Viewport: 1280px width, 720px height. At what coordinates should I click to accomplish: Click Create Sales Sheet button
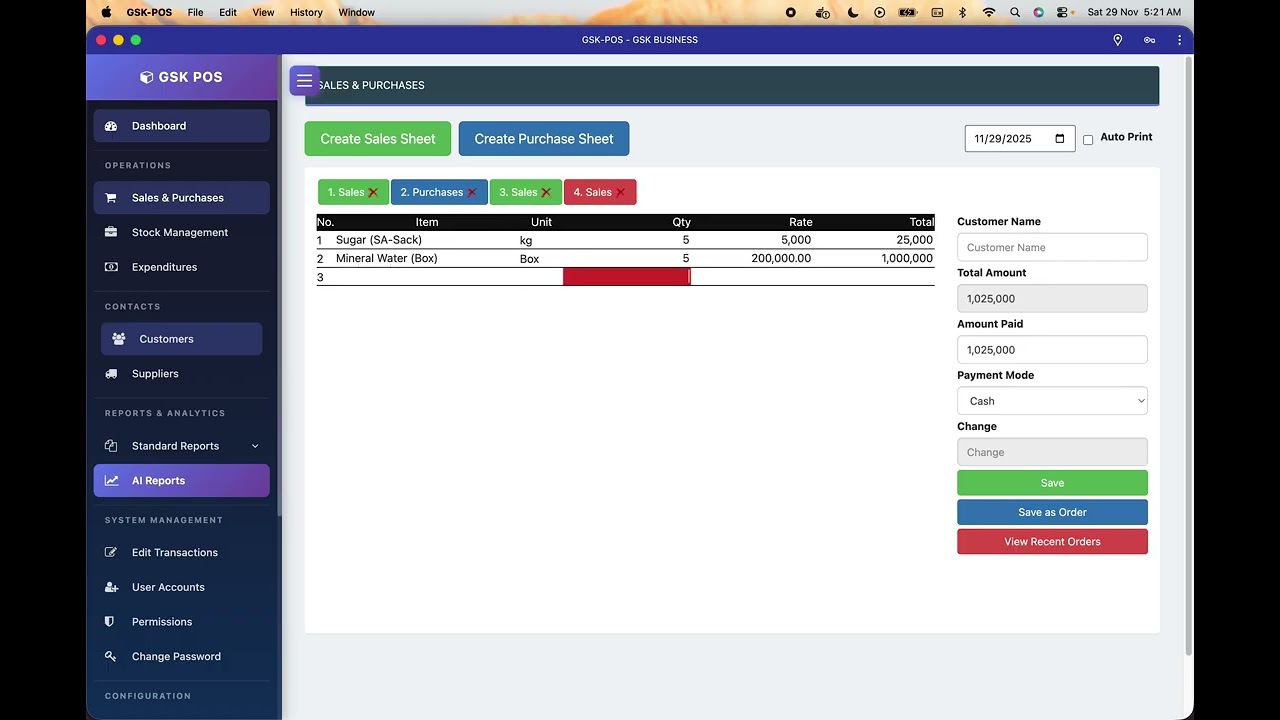[x=378, y=139]
